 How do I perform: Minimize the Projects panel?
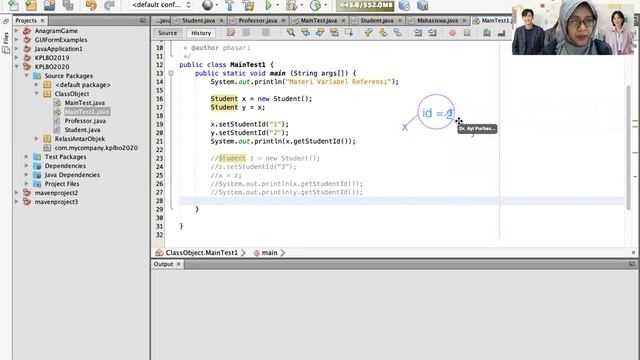pos(142,20)
